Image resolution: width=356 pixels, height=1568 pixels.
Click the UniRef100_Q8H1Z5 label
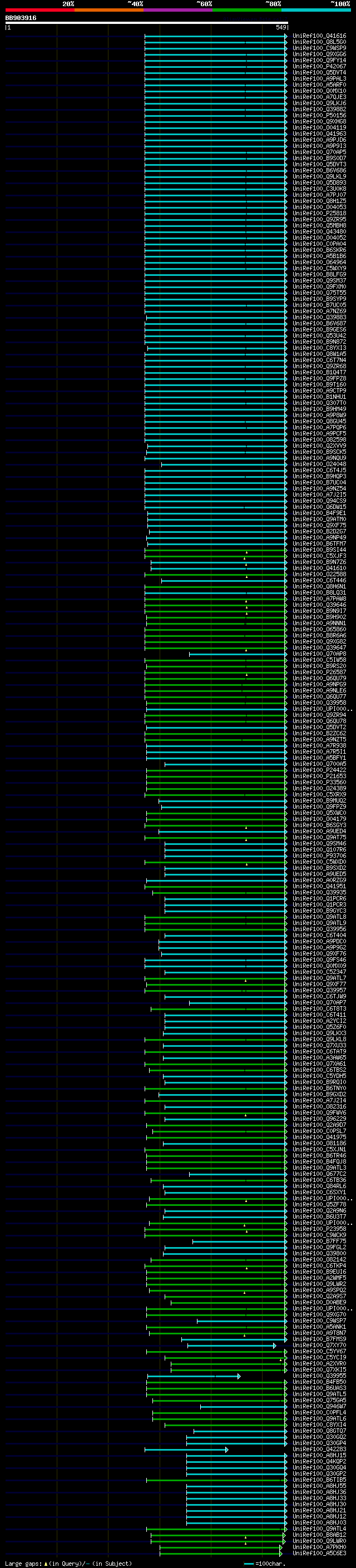319,201
